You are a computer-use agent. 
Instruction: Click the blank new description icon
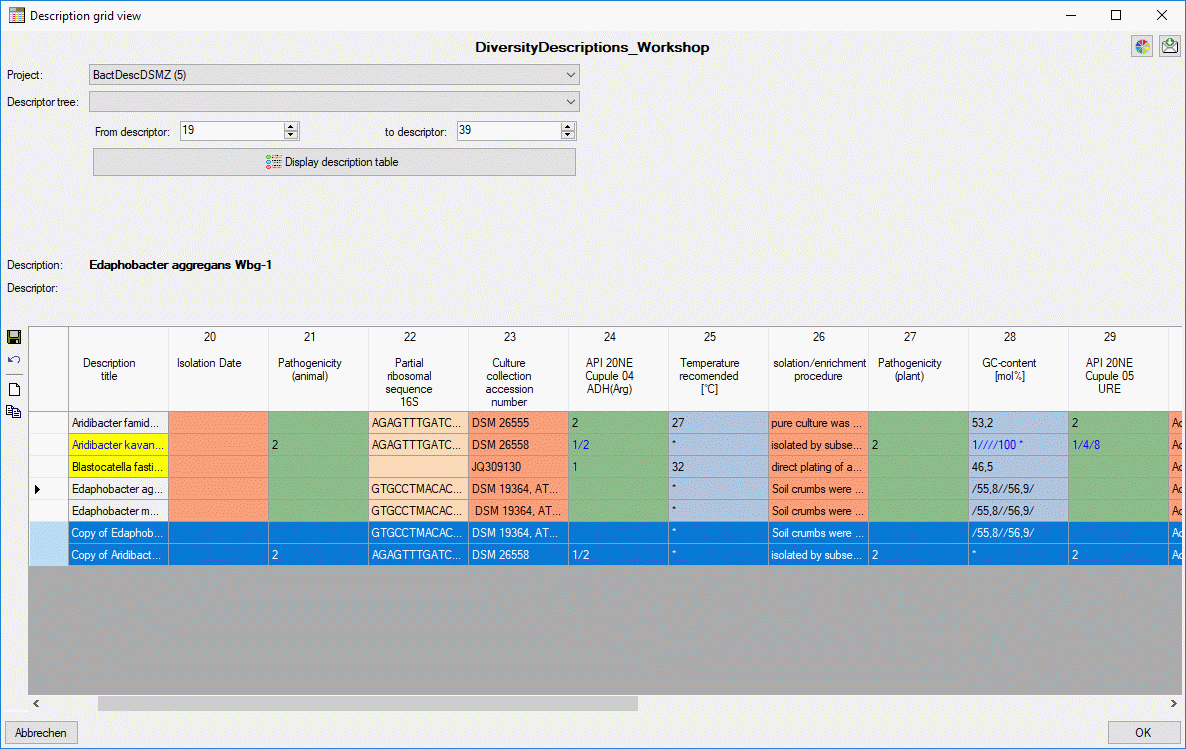[14, 390]
